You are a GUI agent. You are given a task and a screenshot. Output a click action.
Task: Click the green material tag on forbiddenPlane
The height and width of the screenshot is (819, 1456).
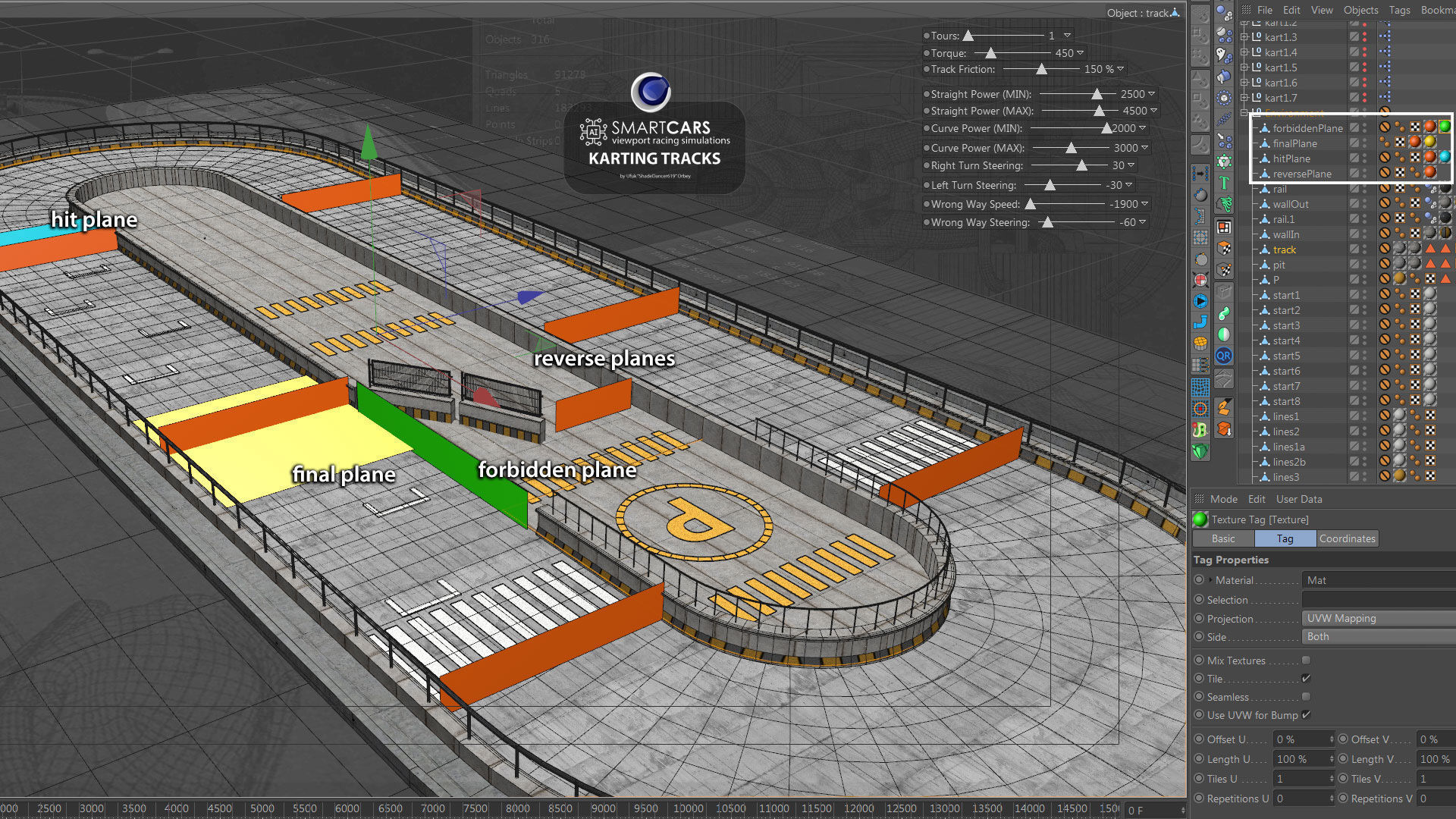(x=1445, y=127)
